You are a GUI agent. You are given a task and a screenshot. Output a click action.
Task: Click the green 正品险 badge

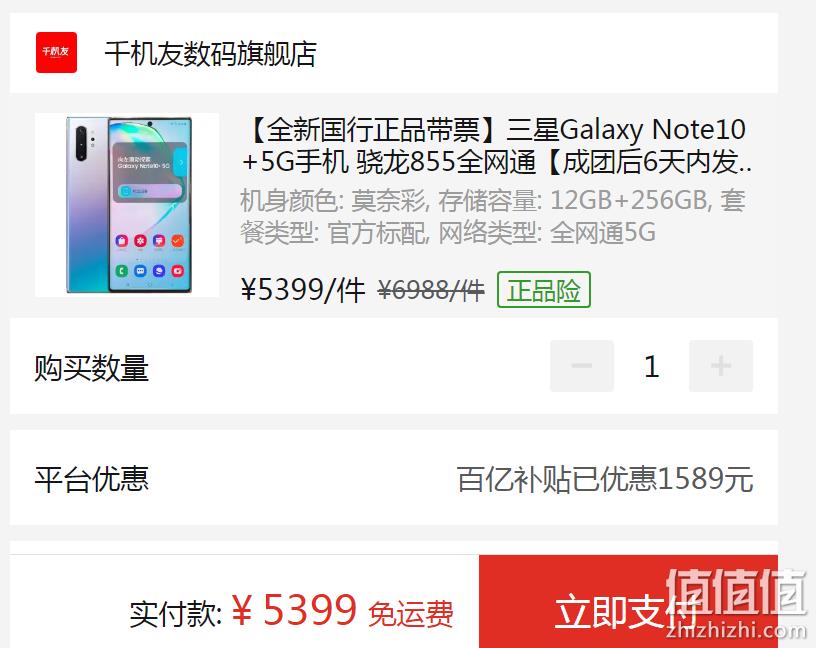(x=544, y=290)
